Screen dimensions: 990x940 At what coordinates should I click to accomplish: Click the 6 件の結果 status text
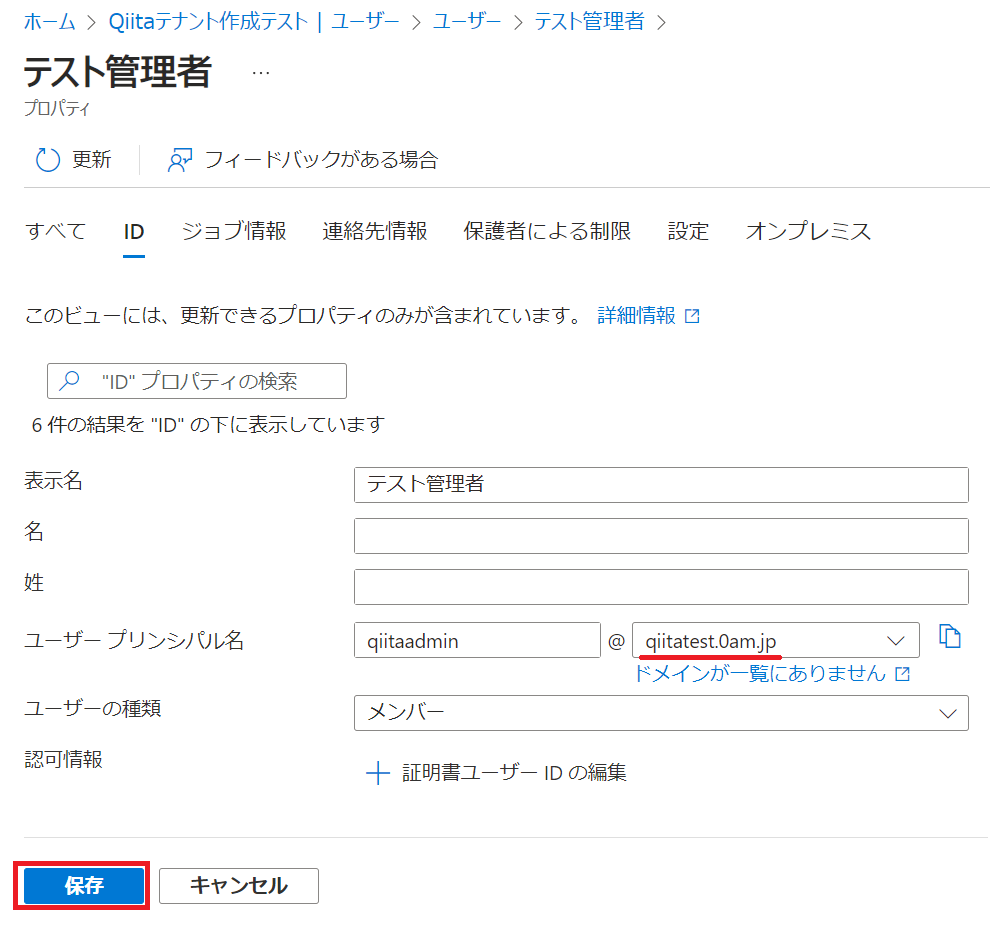pos(208,425)
